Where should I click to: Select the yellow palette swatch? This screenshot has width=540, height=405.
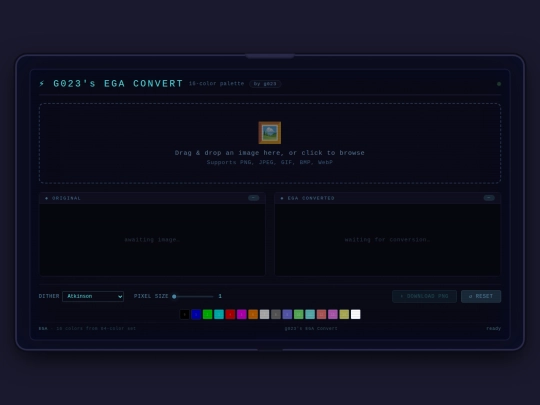pos(344,314)
